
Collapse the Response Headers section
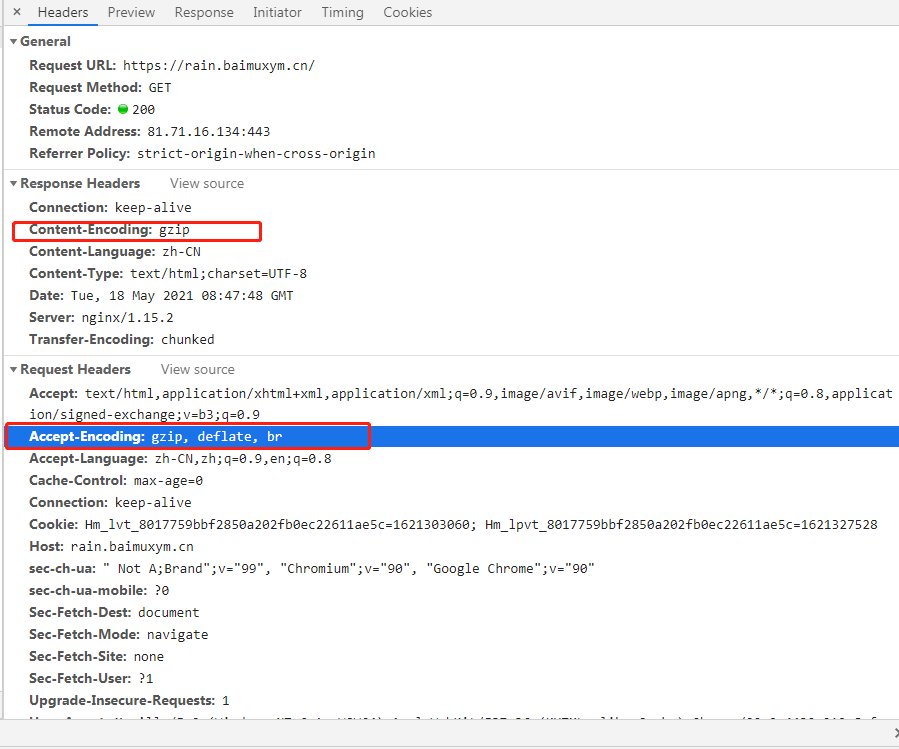tap(13, 184)
